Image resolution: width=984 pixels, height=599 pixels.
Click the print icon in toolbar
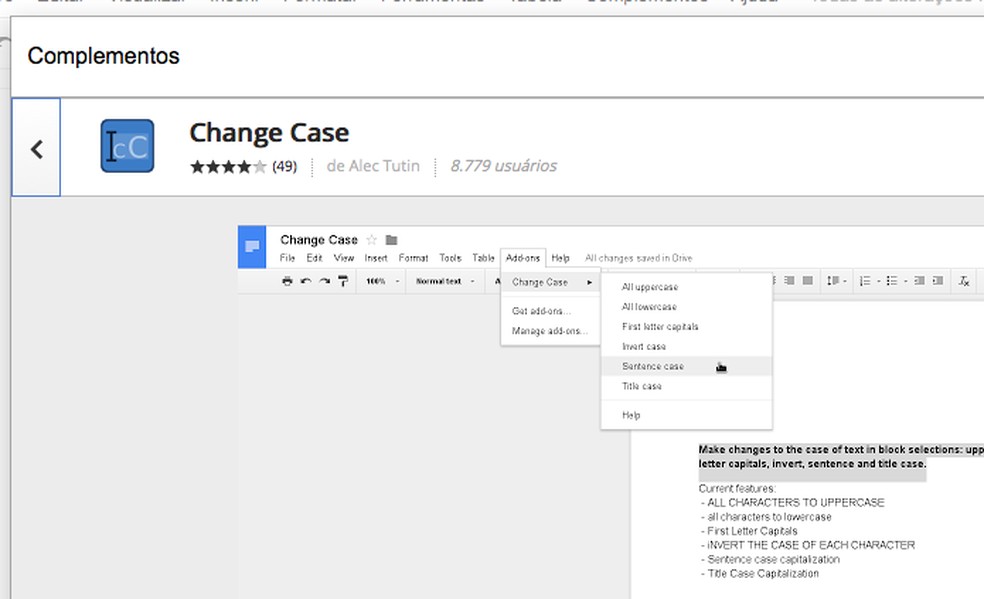287,282
